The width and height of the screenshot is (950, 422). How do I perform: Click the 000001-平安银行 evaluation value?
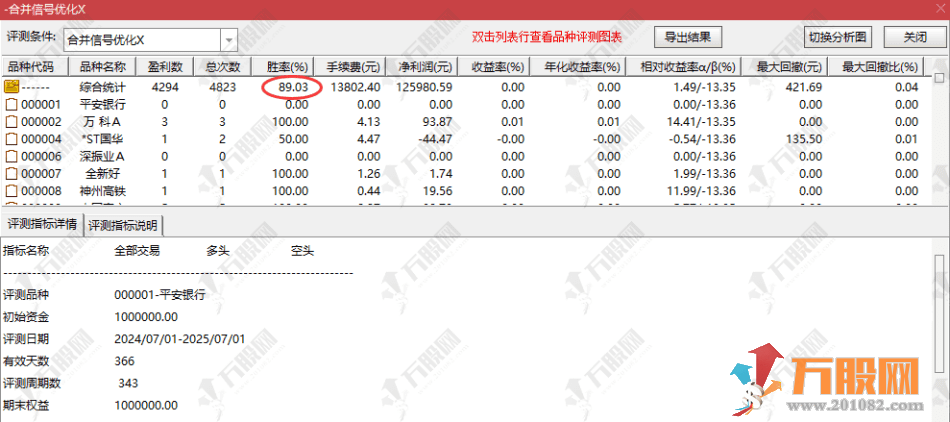tap(159, 295)
